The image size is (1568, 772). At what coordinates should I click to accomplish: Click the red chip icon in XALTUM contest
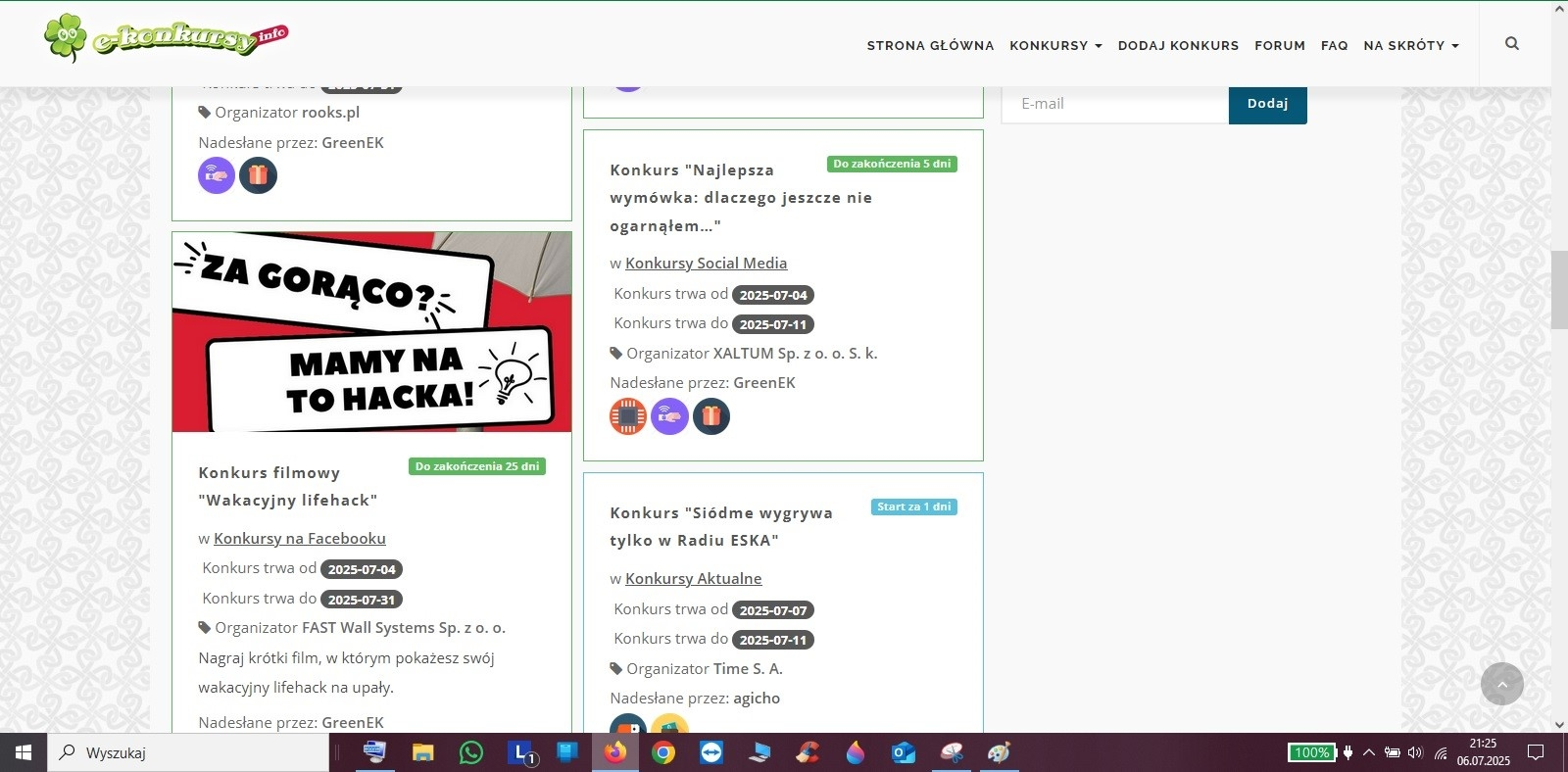[628, 416]
